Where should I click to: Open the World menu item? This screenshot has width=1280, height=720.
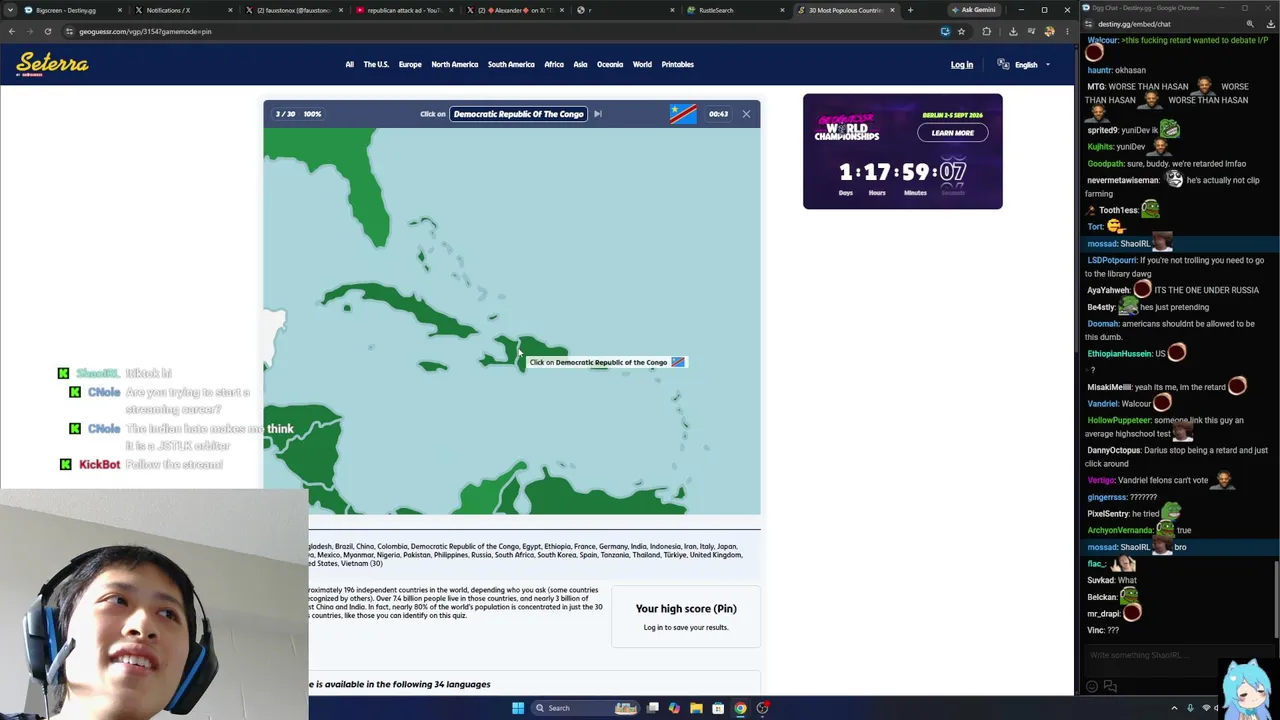(642, 65)
